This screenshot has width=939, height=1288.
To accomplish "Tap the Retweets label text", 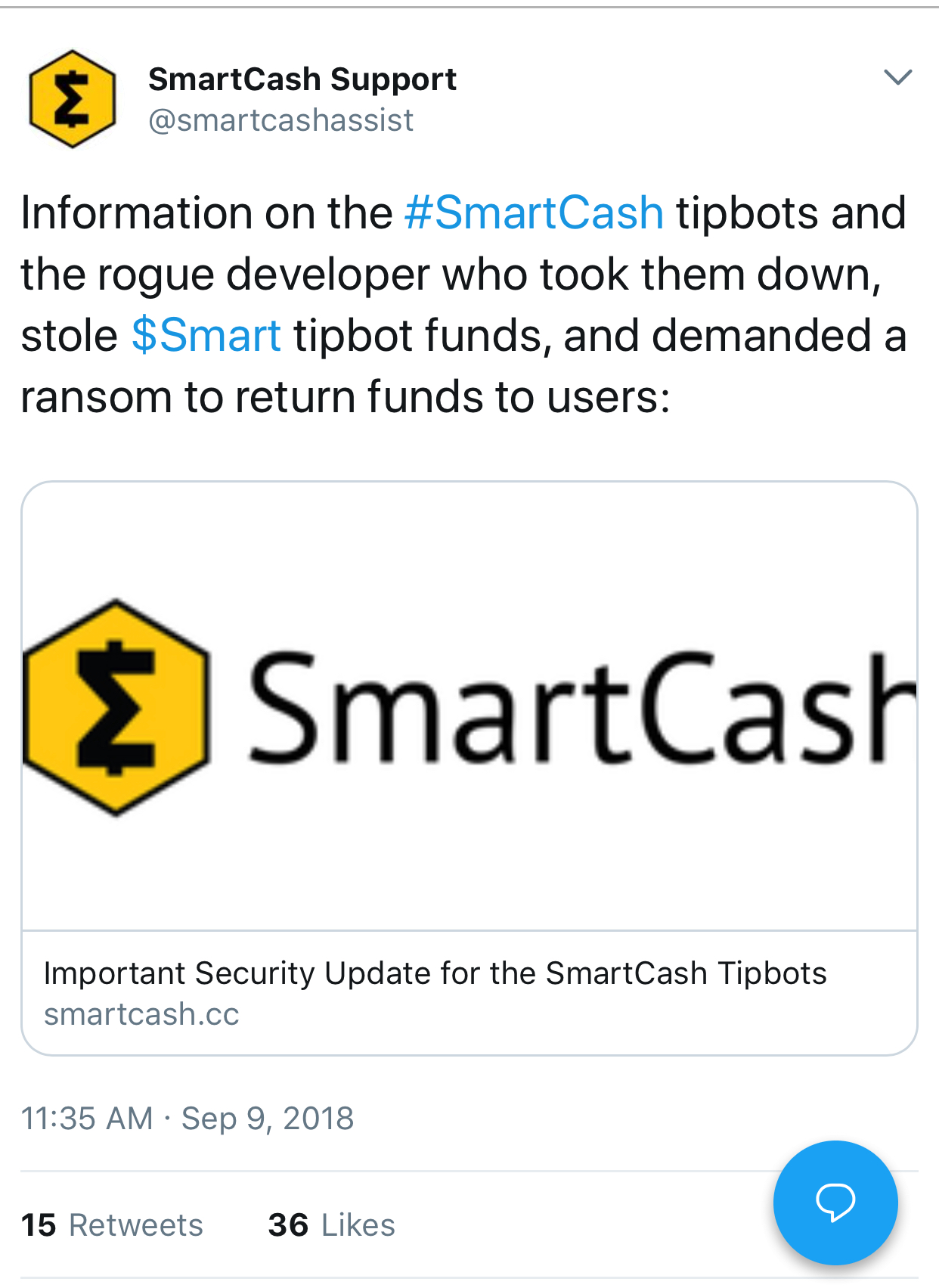I will click(136, 1225).
